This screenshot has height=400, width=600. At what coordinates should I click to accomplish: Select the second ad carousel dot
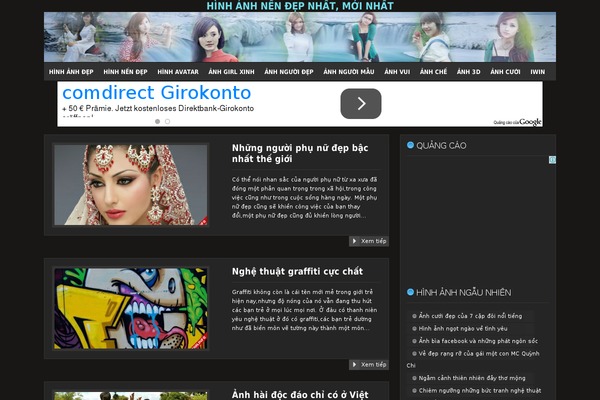pyautogui.click(x=167, y=121)
